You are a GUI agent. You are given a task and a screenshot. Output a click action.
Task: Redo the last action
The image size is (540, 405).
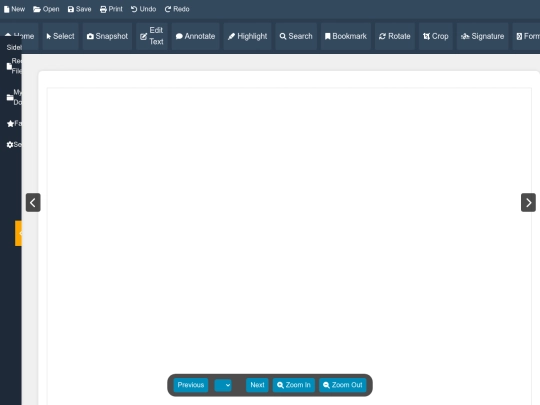click(x=177, y=9)
